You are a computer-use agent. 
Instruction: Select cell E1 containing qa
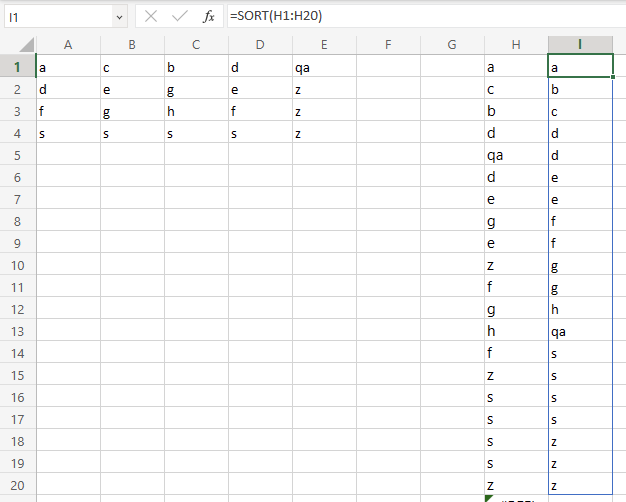(324, 68)
